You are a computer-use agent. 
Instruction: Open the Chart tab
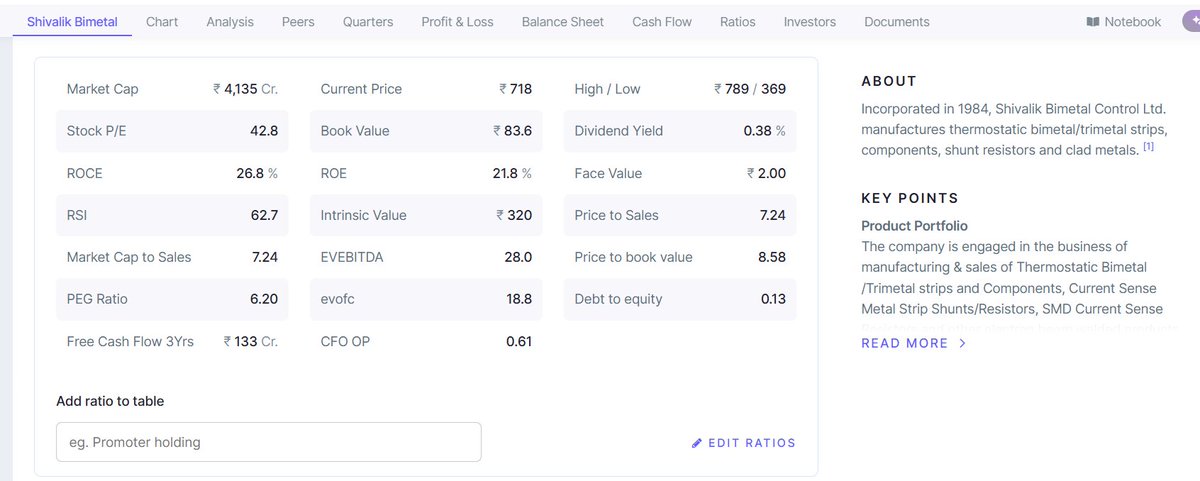pyautogui.click(x=162, y=22)
